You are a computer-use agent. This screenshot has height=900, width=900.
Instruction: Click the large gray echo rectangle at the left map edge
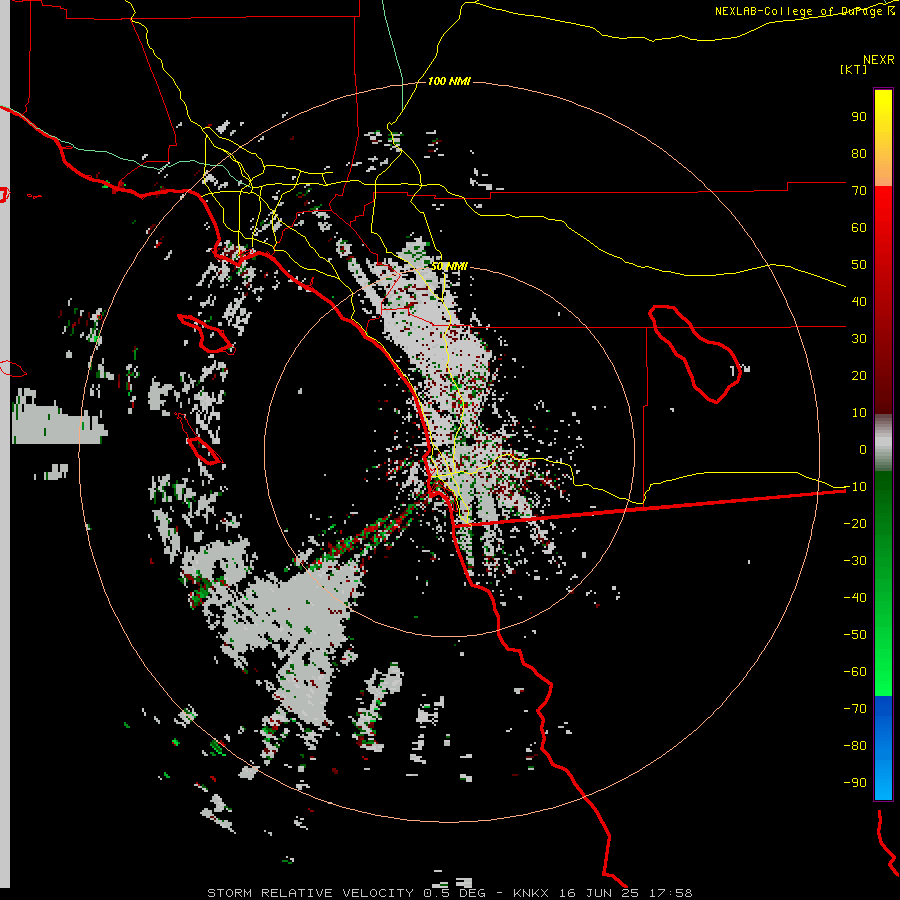(x=59, y=417)
